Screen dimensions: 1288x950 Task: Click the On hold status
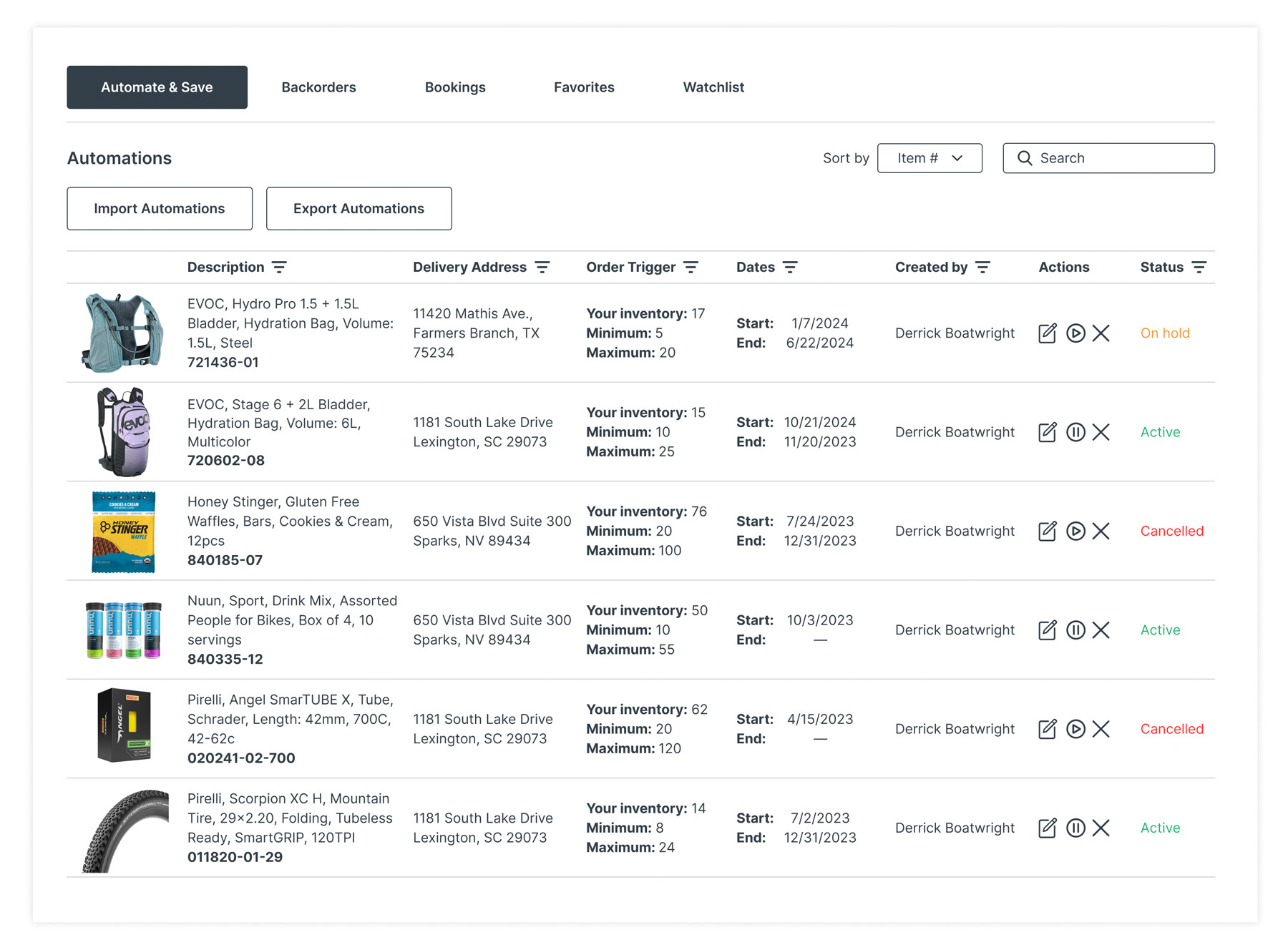pos(1165,333)
